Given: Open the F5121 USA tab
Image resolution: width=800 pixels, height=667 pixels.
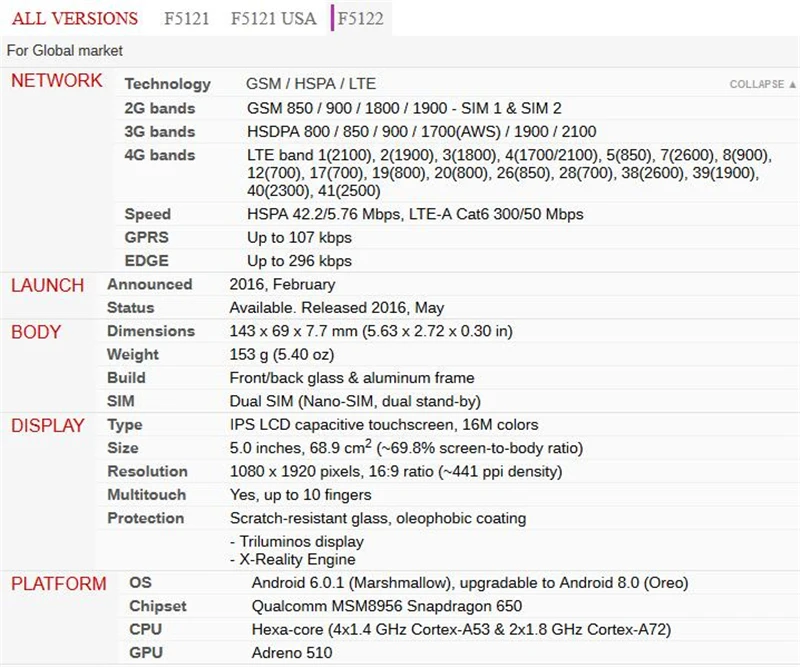Looking at the screenshot, I should pos(273,18).
